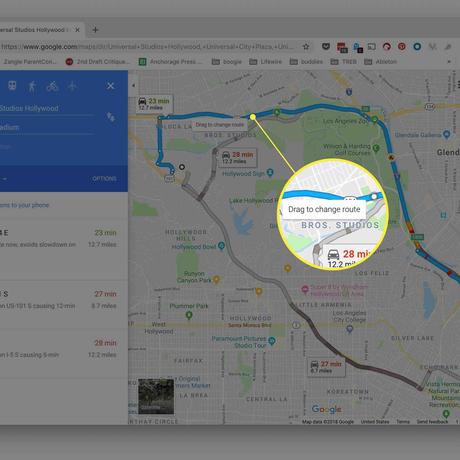This screenshot has width=460, height=460.
Task: Open the Zangle ParentCon bookmark
Action: [x=29, y=62]
